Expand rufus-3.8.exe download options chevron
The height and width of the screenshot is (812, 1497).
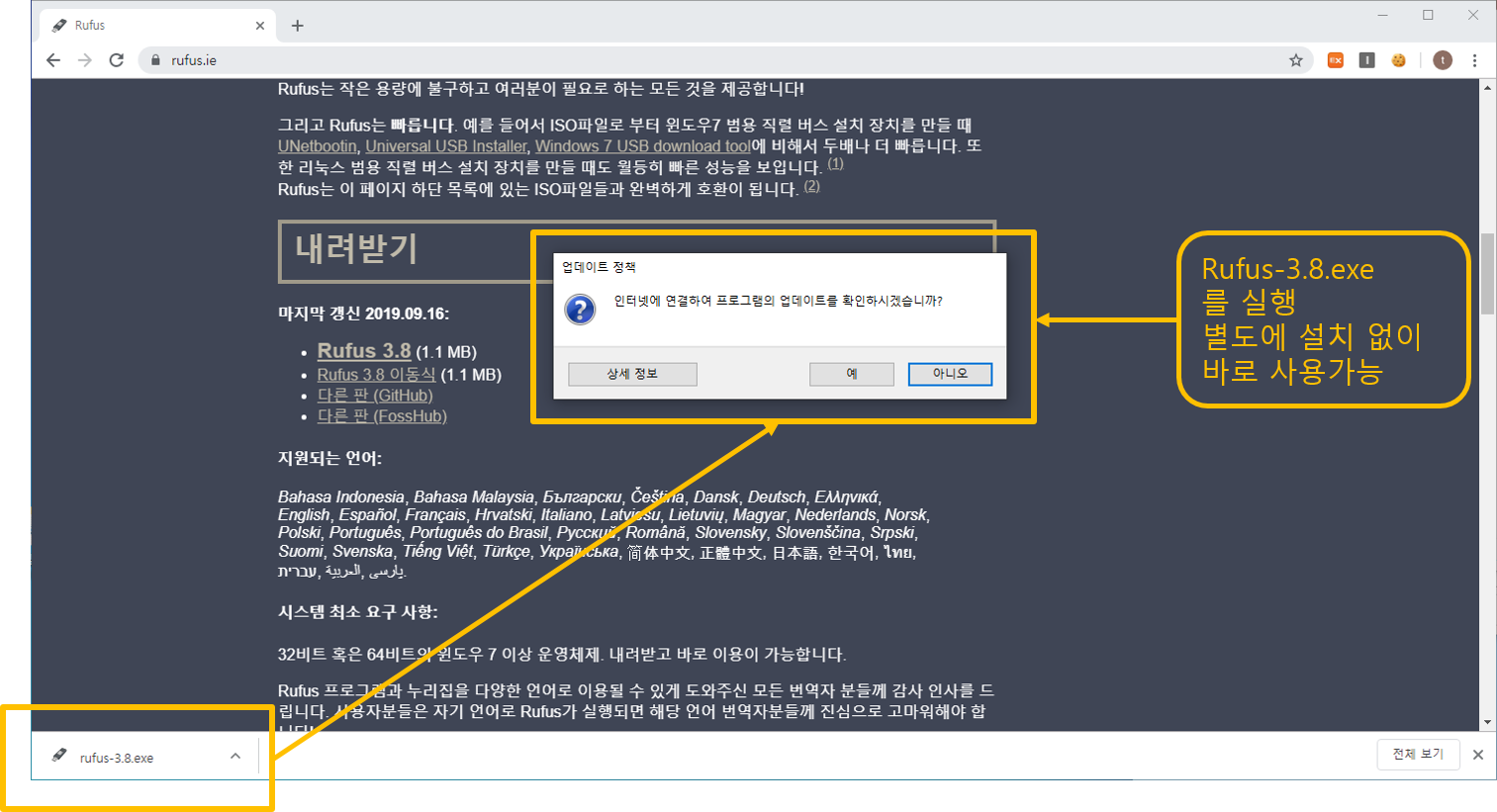[235, 757]
